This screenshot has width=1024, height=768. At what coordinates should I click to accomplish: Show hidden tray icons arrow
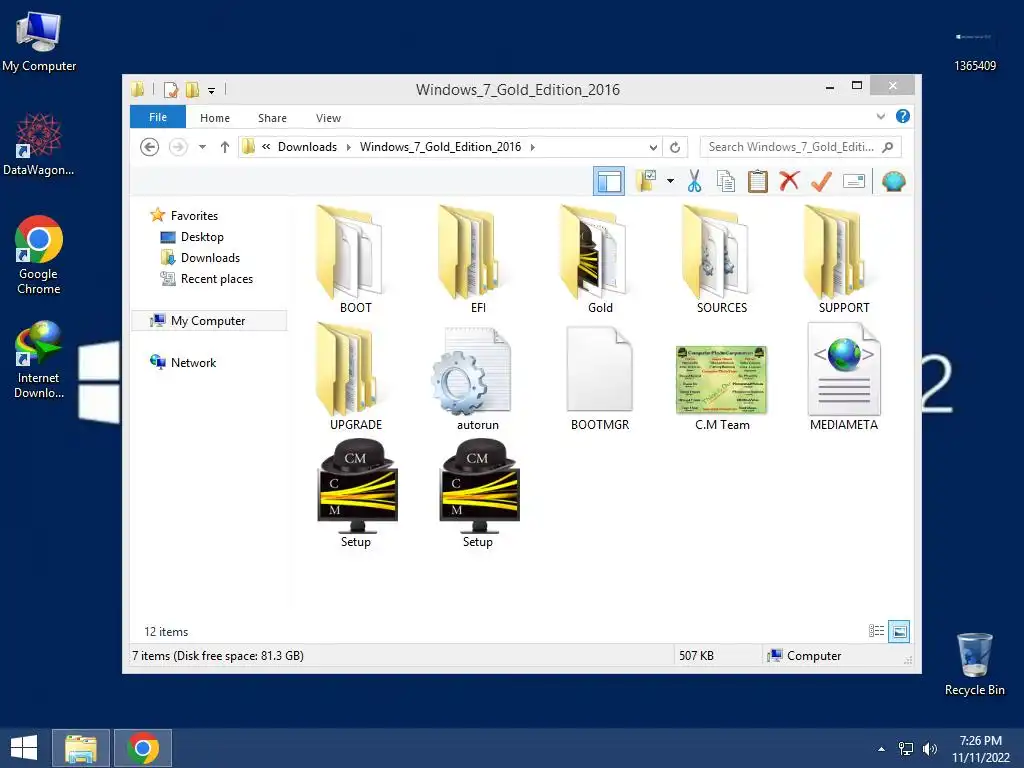pos(882,749)
